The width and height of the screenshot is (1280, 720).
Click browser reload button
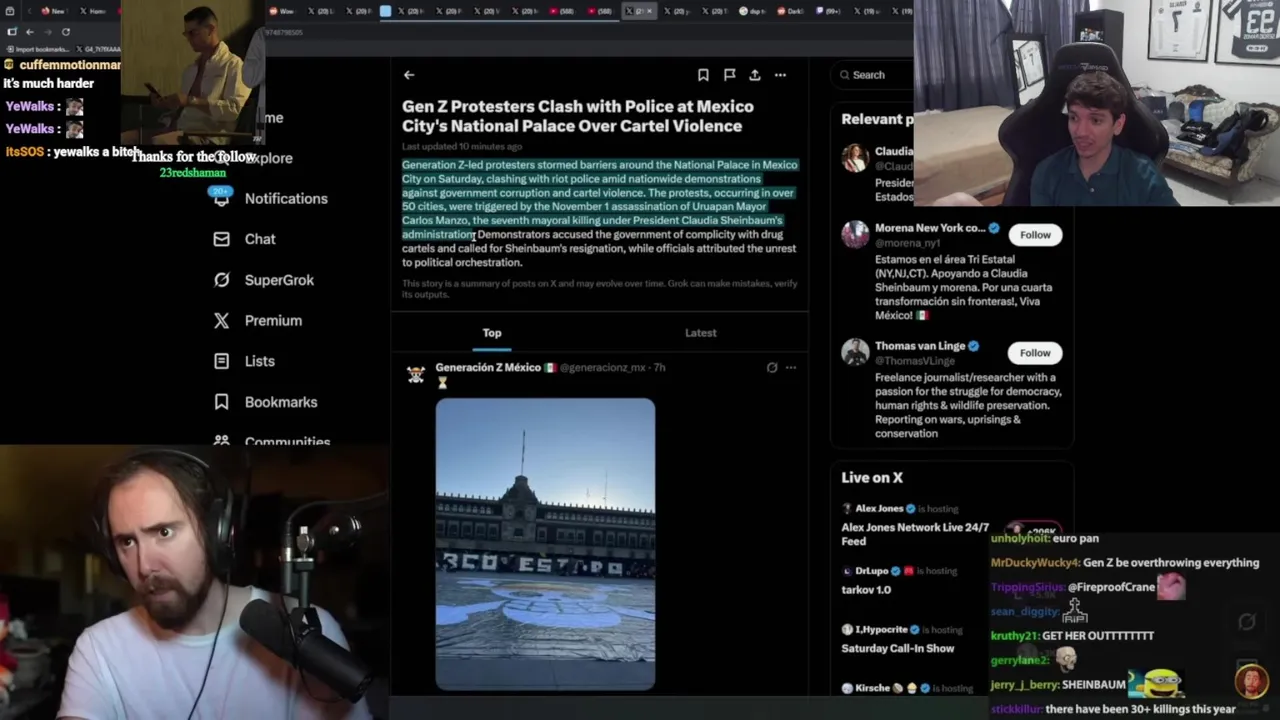66,32
